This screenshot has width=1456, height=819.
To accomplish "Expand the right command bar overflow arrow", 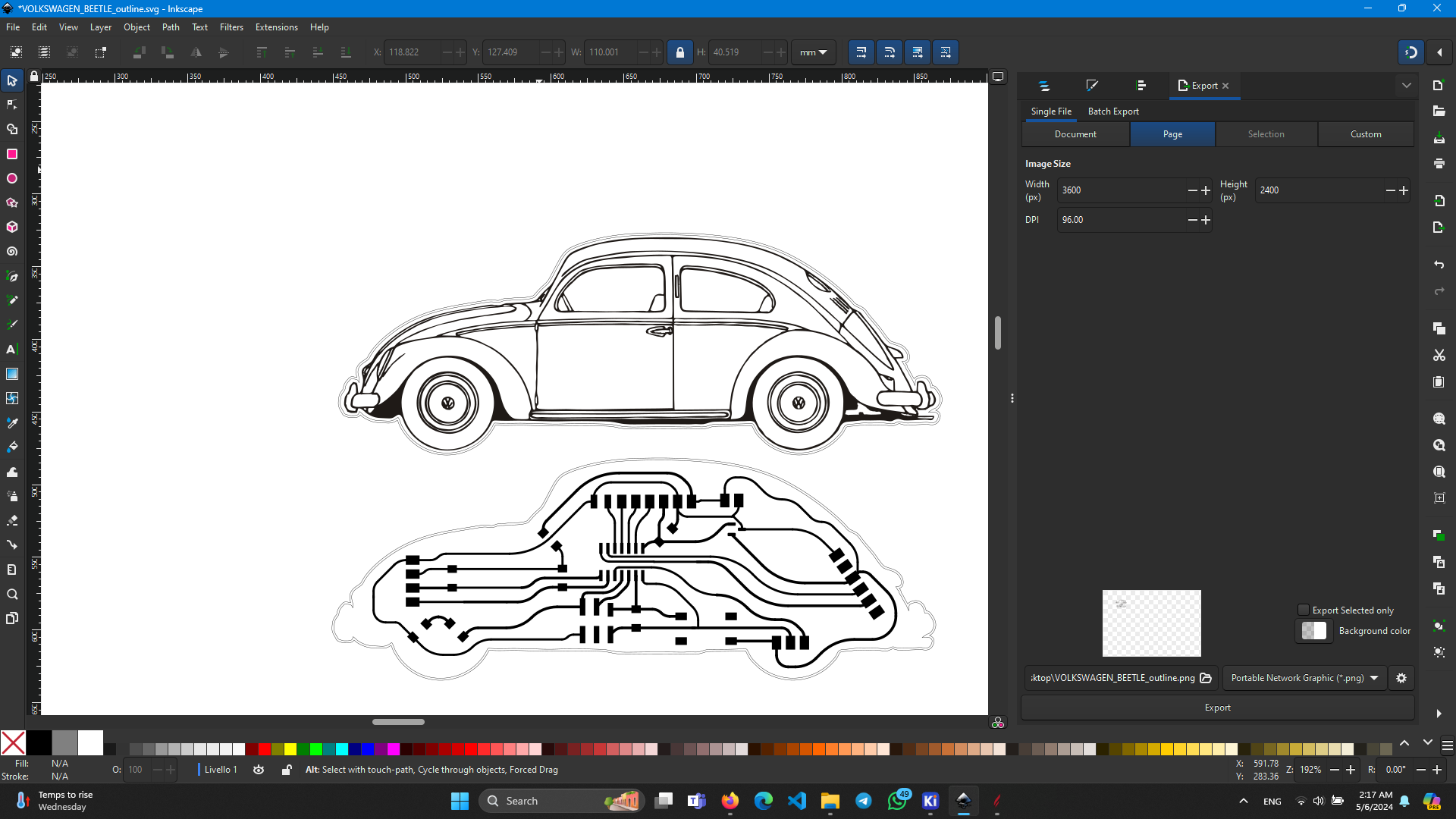I will pyautogui.click(x=1439, y=714).
